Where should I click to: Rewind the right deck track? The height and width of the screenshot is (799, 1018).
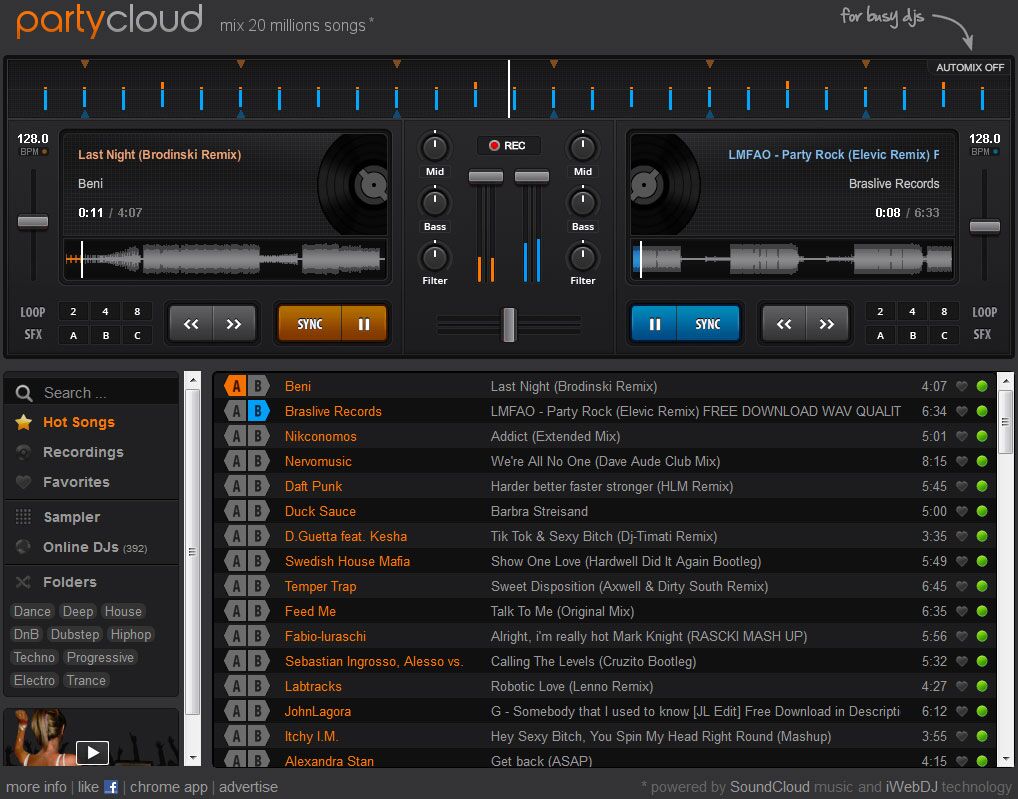784,324
